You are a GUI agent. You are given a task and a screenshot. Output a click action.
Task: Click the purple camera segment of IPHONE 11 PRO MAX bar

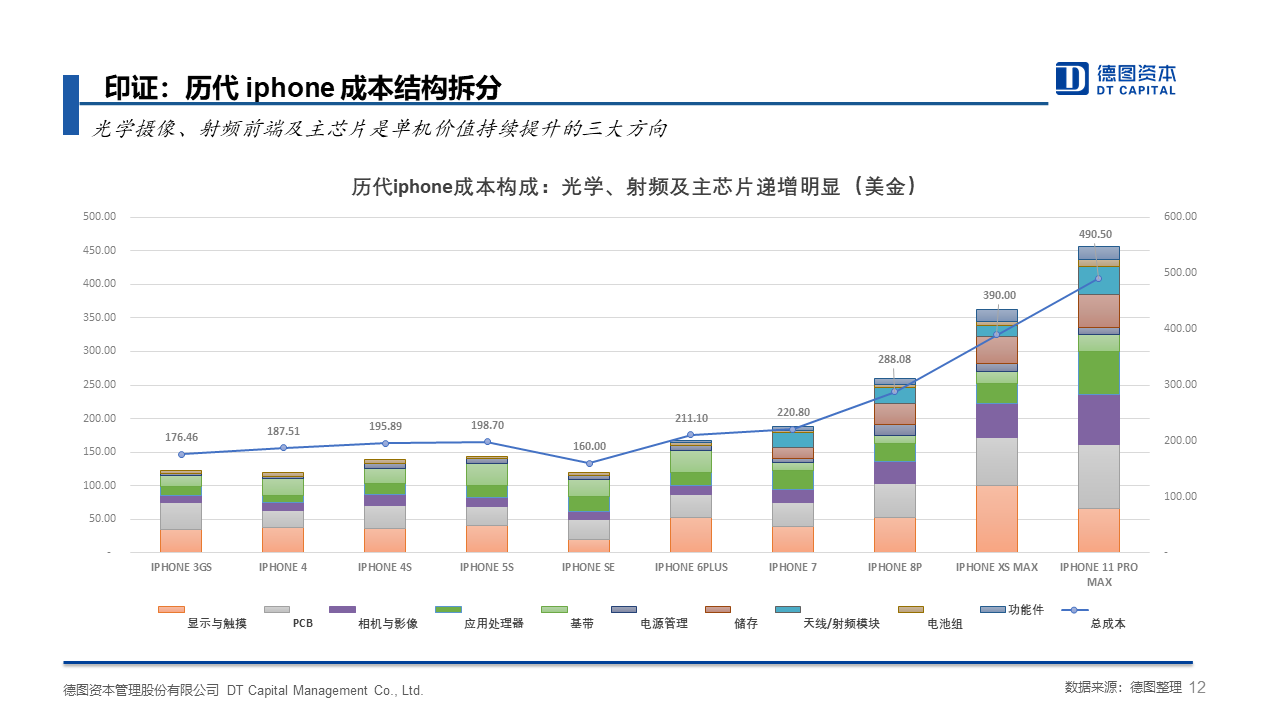coord(1099,419)
